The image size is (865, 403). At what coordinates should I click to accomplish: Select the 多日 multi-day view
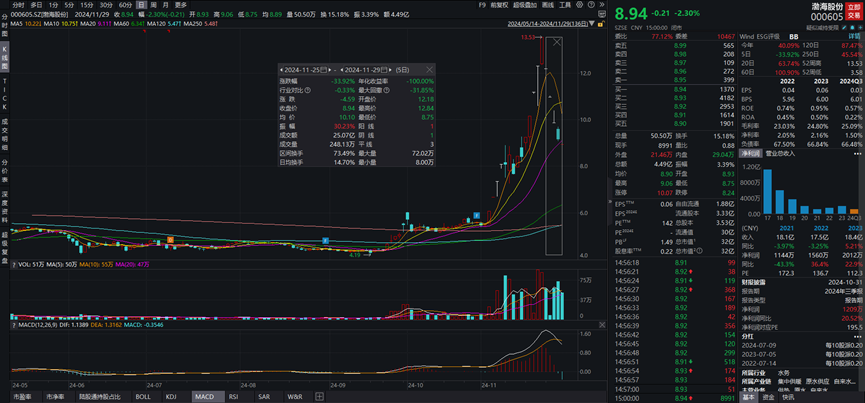tap(36, 4)
